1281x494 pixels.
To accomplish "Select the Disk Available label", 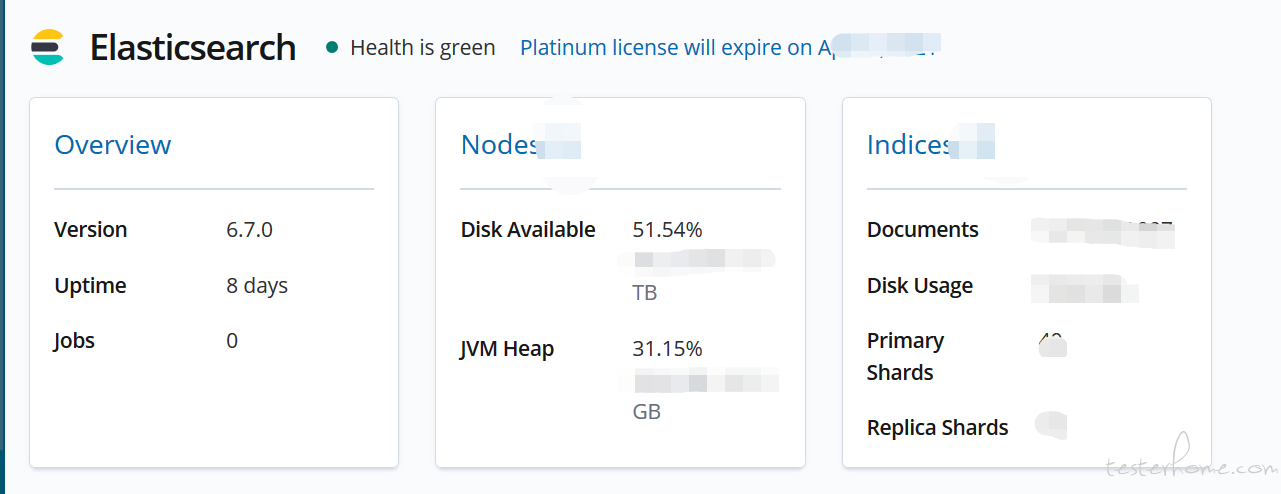I will click(528, 230).
